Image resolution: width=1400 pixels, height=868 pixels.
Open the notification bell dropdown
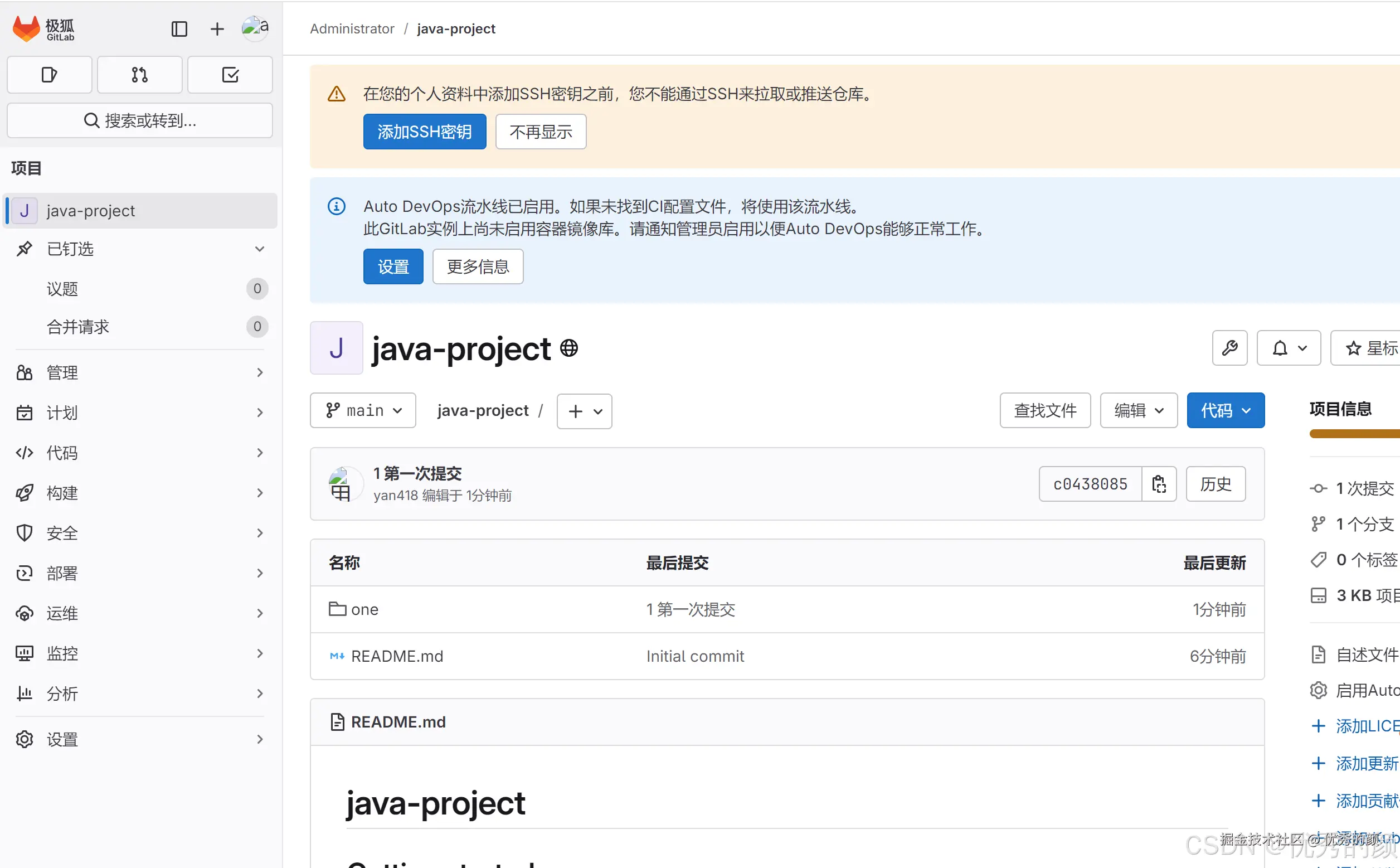point(1288,348)
